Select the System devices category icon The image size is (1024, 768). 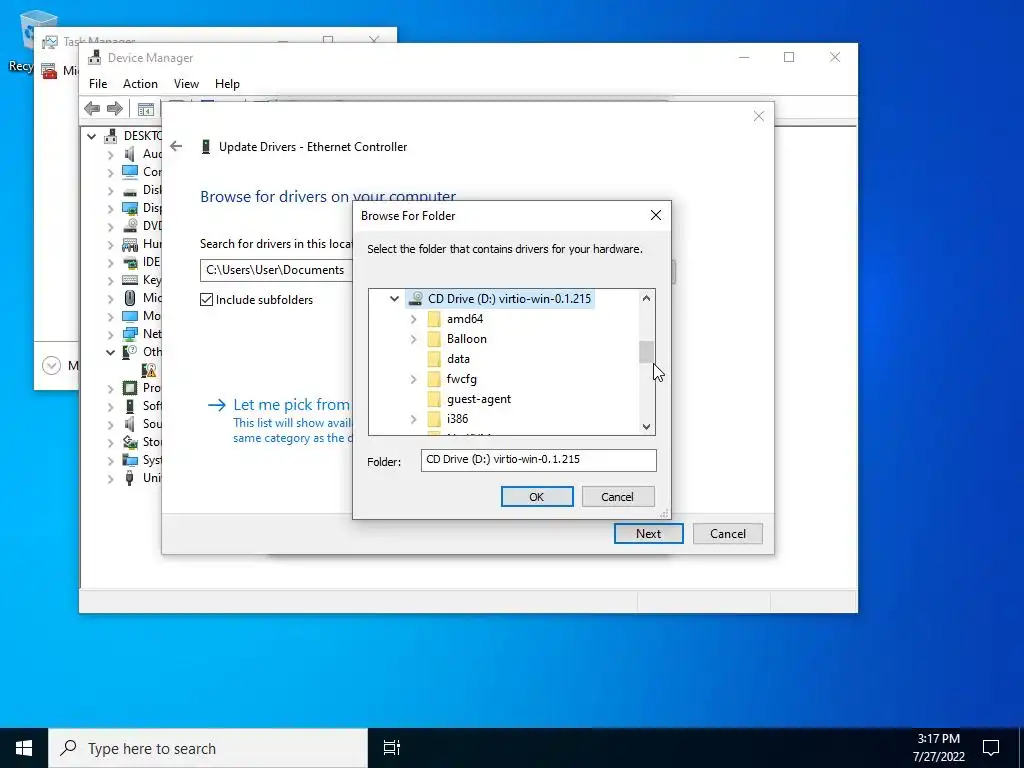(130, 460)
